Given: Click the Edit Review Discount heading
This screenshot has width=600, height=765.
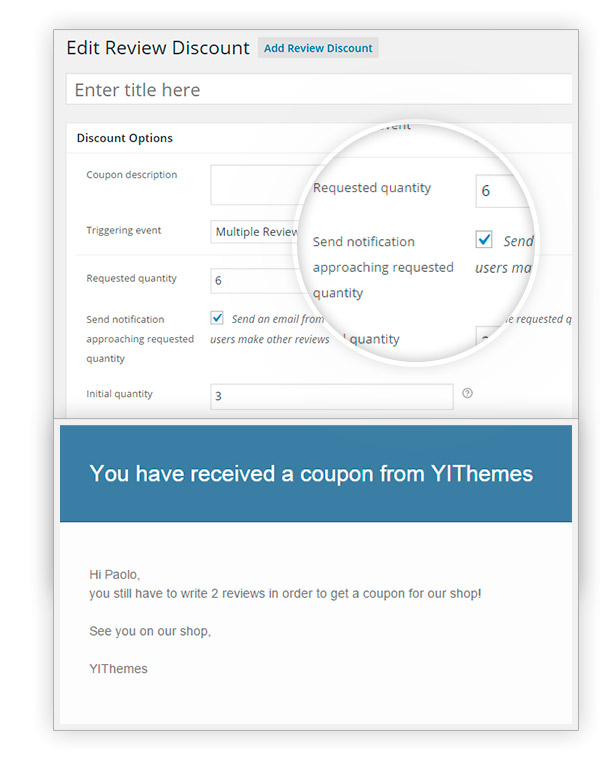Looking at the screenshot, I should (158, 48).
